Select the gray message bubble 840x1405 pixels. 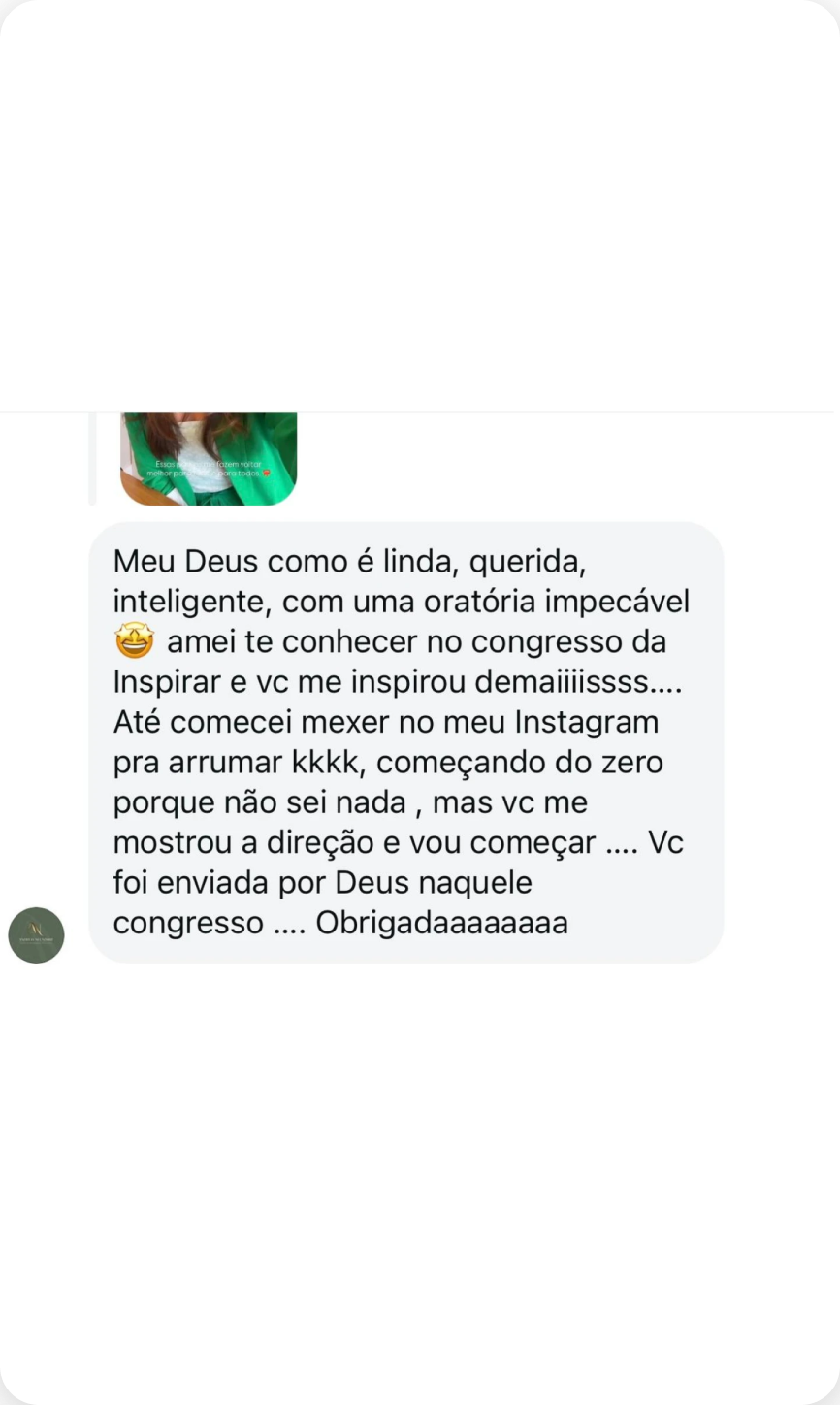pyautogui.click(x=405, y=742)
